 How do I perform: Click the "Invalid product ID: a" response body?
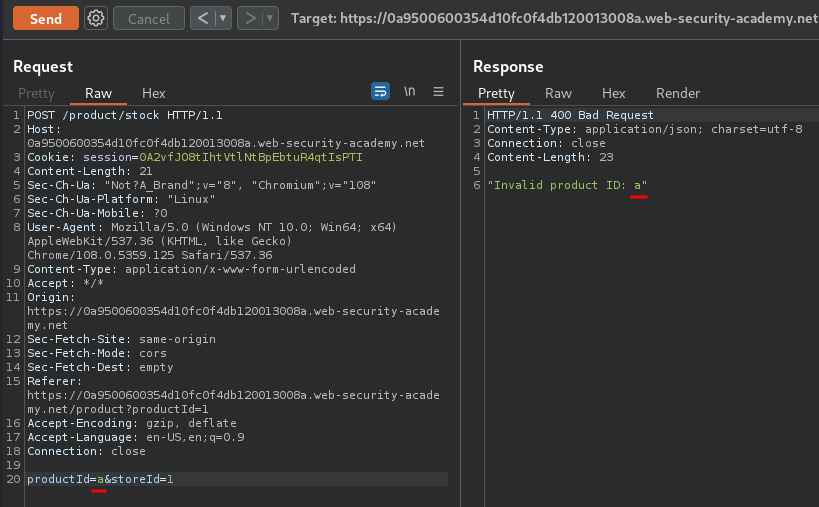(x=567, y=185)
